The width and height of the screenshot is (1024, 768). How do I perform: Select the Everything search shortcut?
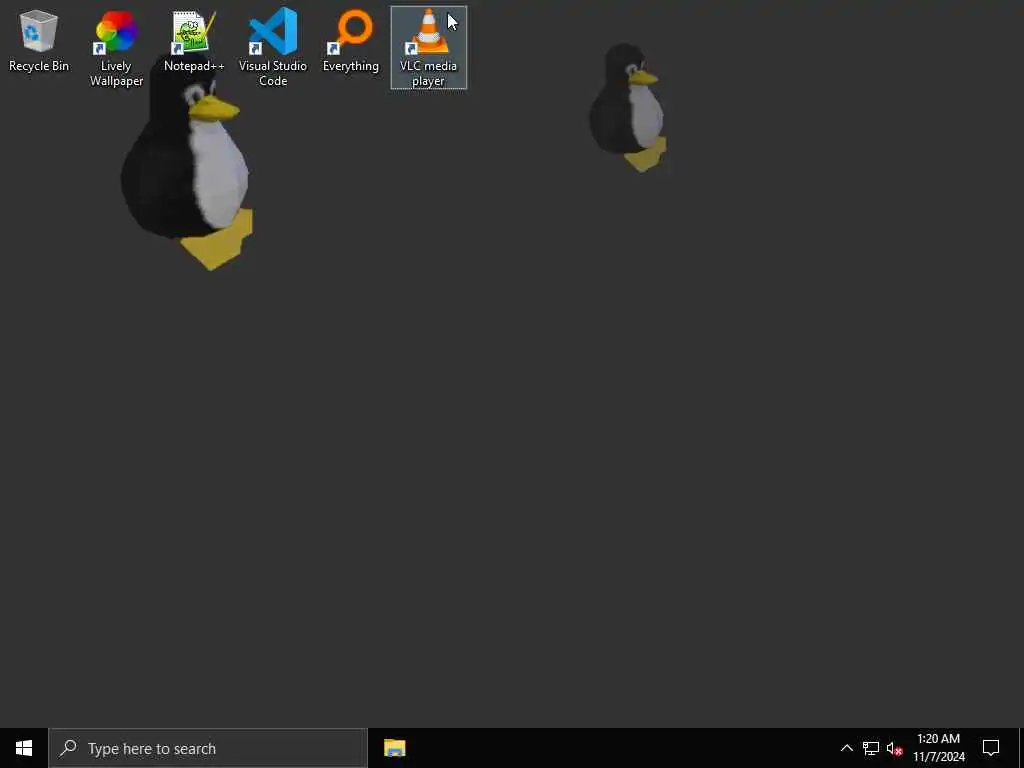(x=351, y=40)
